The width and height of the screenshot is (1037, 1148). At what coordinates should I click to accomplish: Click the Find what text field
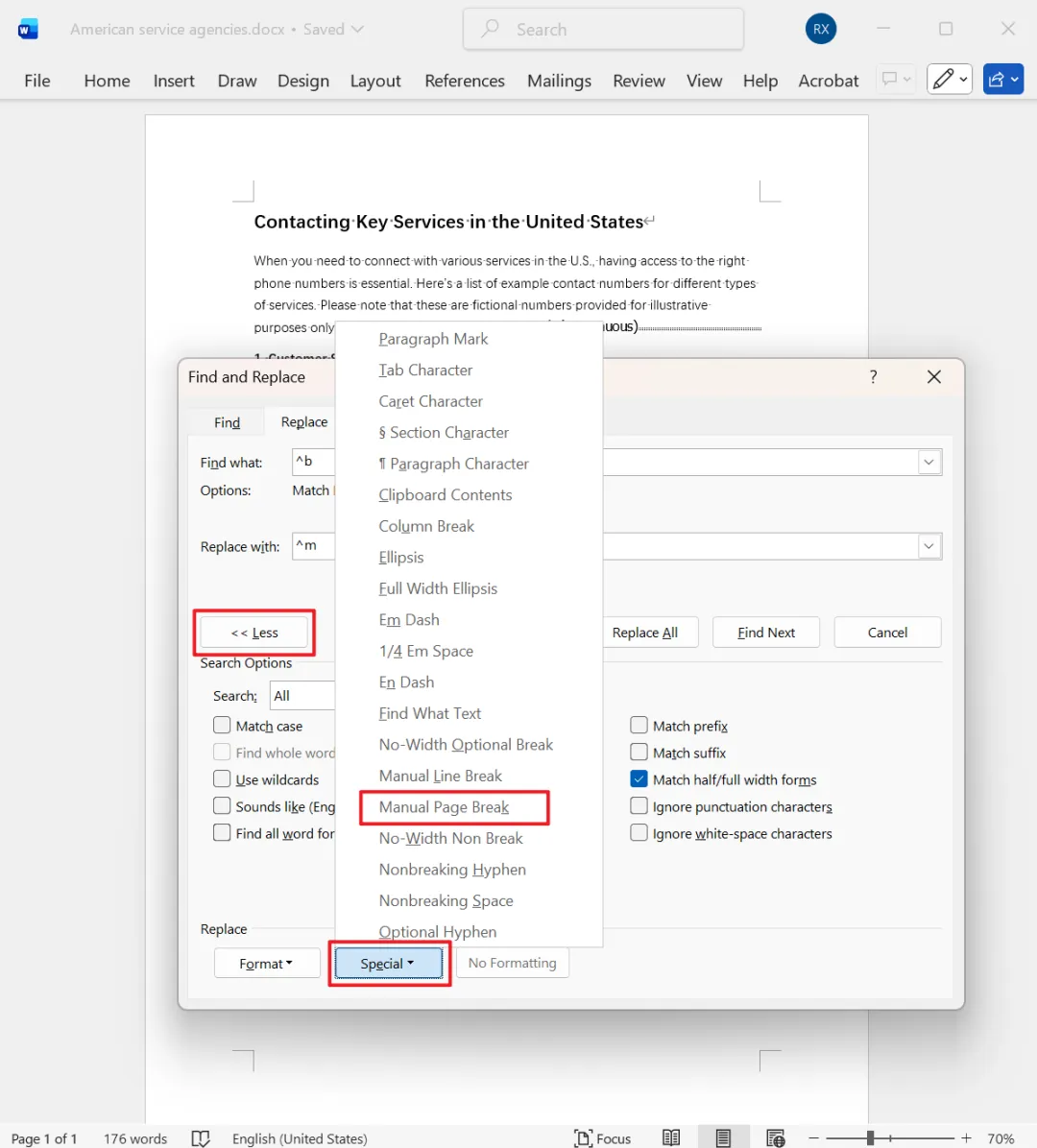[x=616, y=462]
